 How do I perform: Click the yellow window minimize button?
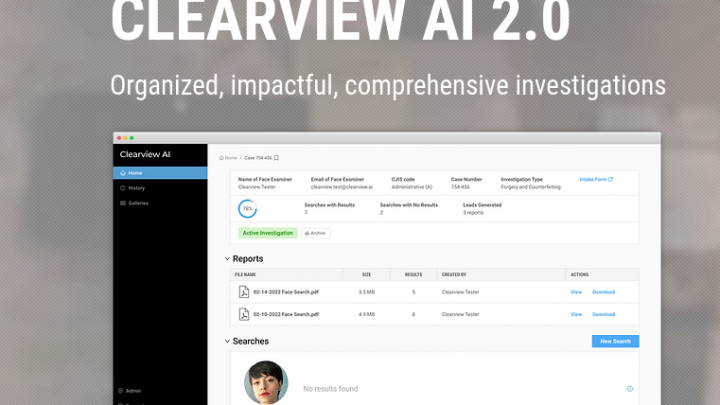click(125, 138)
